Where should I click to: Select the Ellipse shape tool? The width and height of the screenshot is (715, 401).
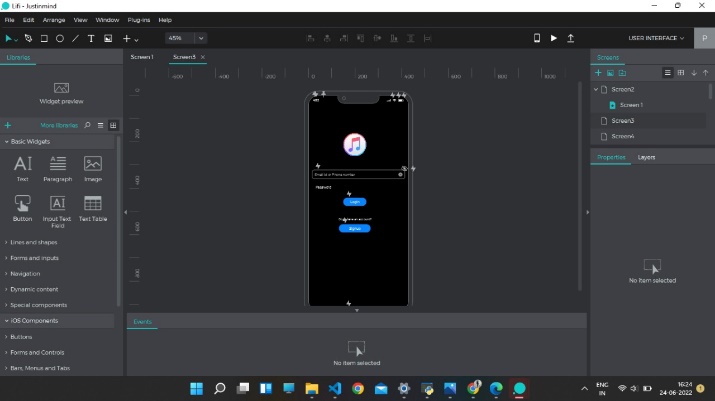coord(60,38)
